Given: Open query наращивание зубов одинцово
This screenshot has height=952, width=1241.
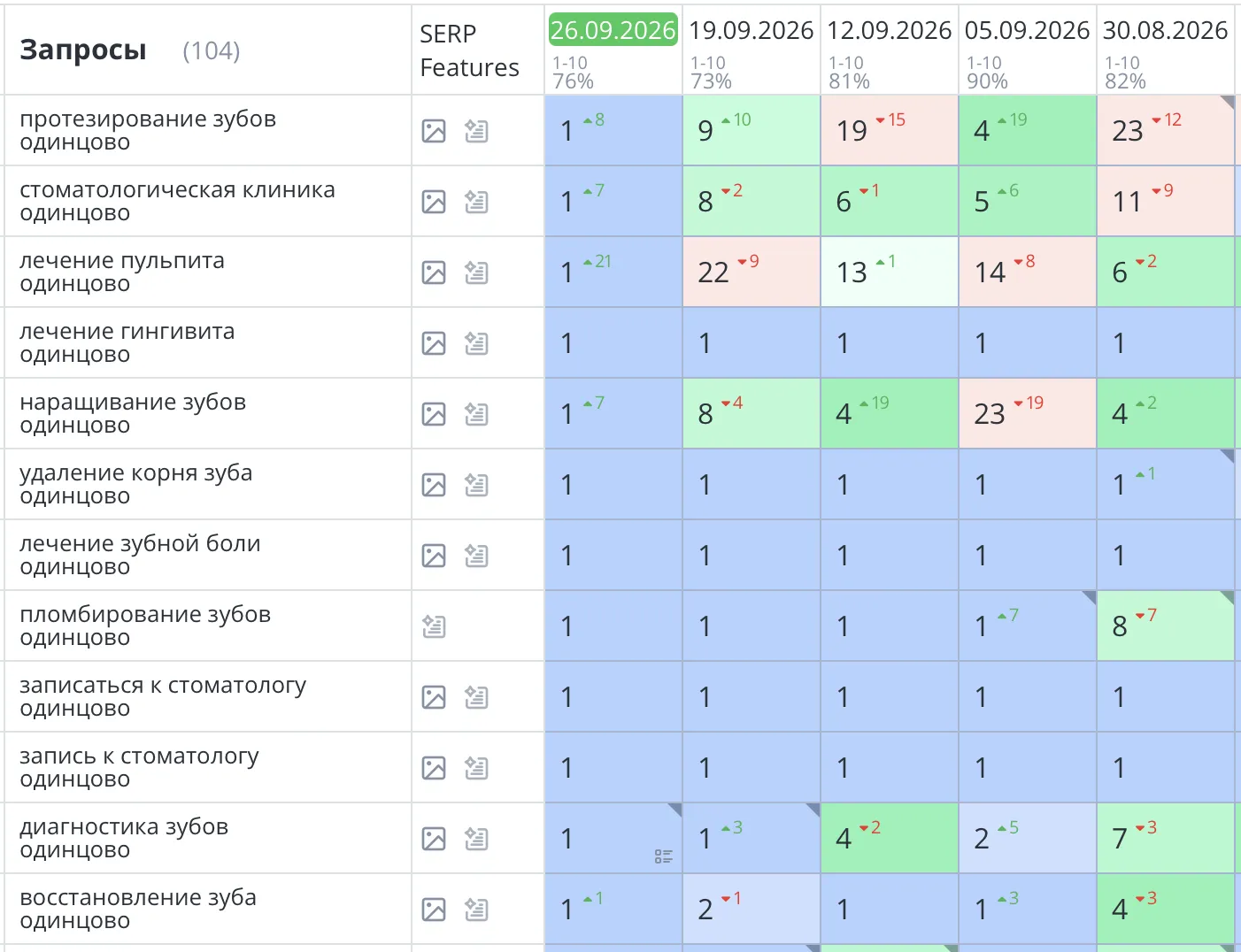Looking at the screenshot, I should pos(133,413).
